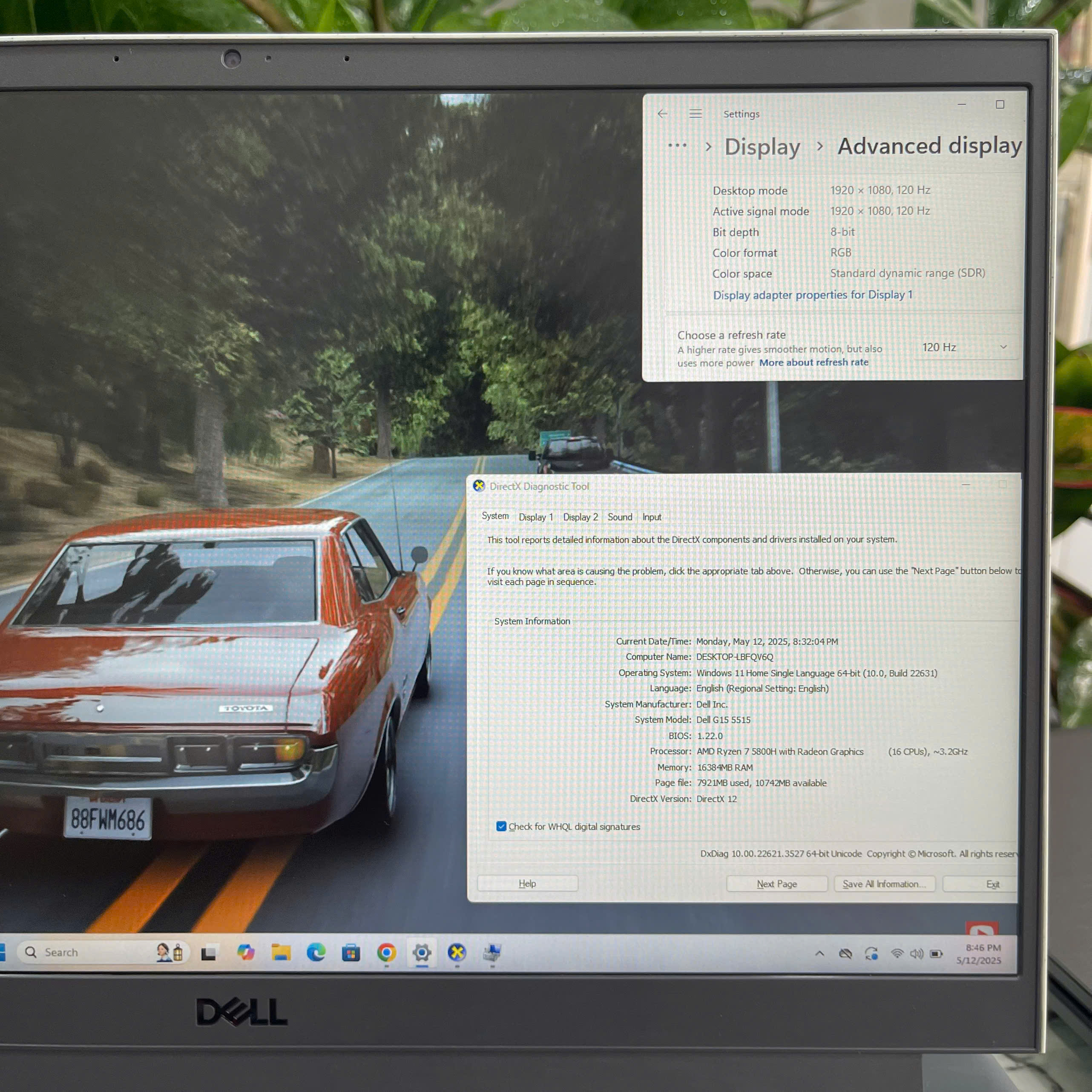Viewport: 1092px width, 1092px height.
Task: Click the crossed-out cloud tray icon
Action: [845, 954]
